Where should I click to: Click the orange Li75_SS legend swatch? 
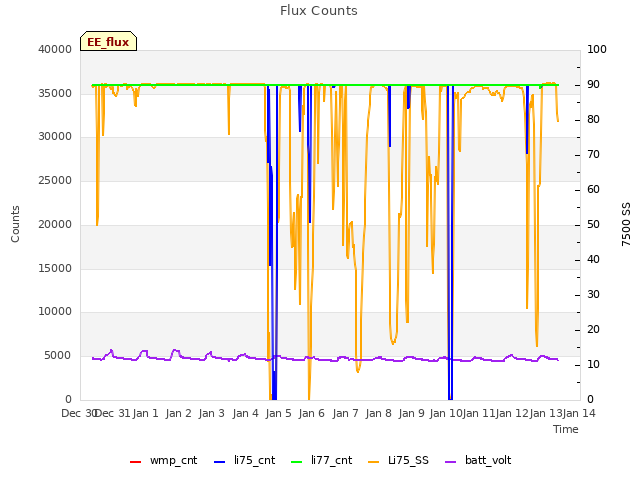pos(373,462)
